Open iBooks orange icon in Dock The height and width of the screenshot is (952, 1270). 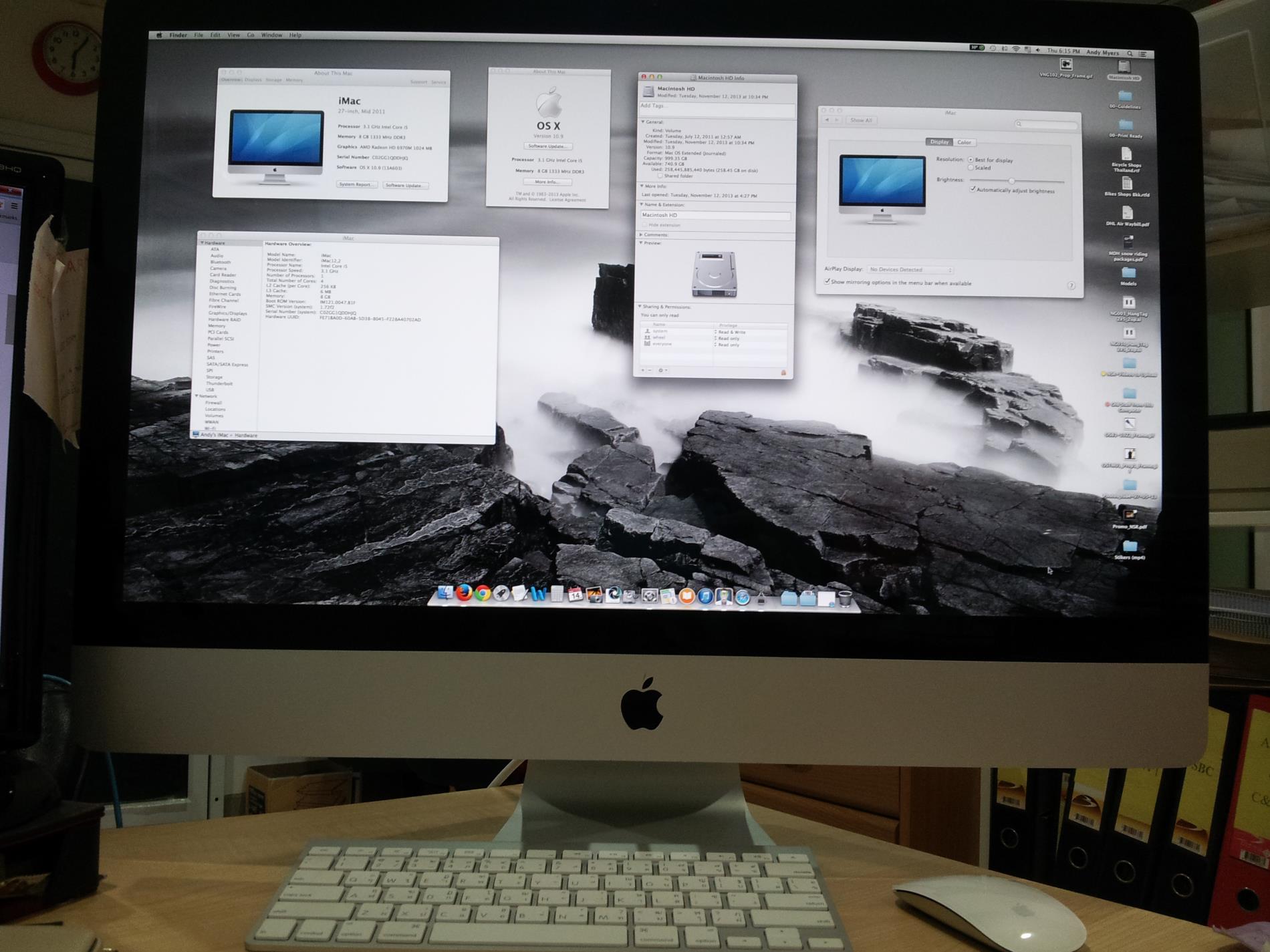tap(686, 597)
